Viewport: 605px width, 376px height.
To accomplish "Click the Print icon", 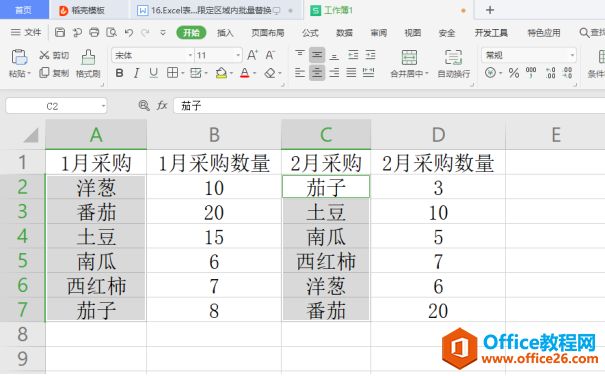I will 94,32.
